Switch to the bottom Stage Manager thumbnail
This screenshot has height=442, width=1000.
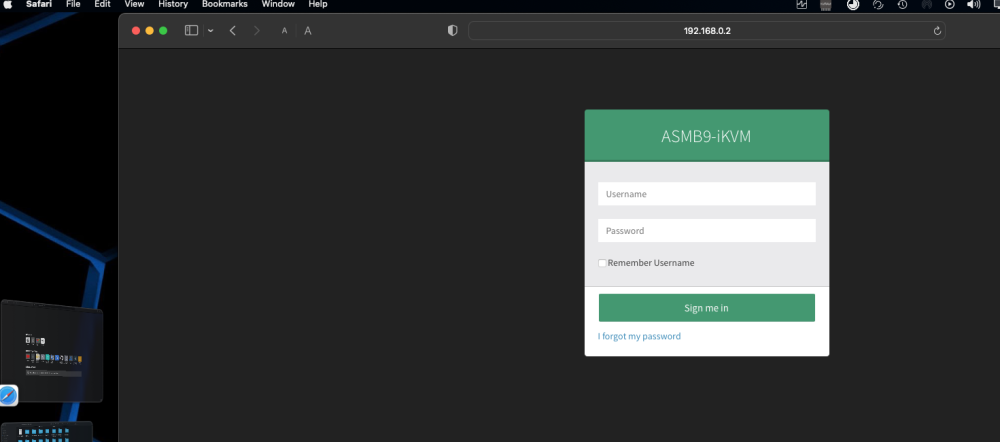click(47, 432)
